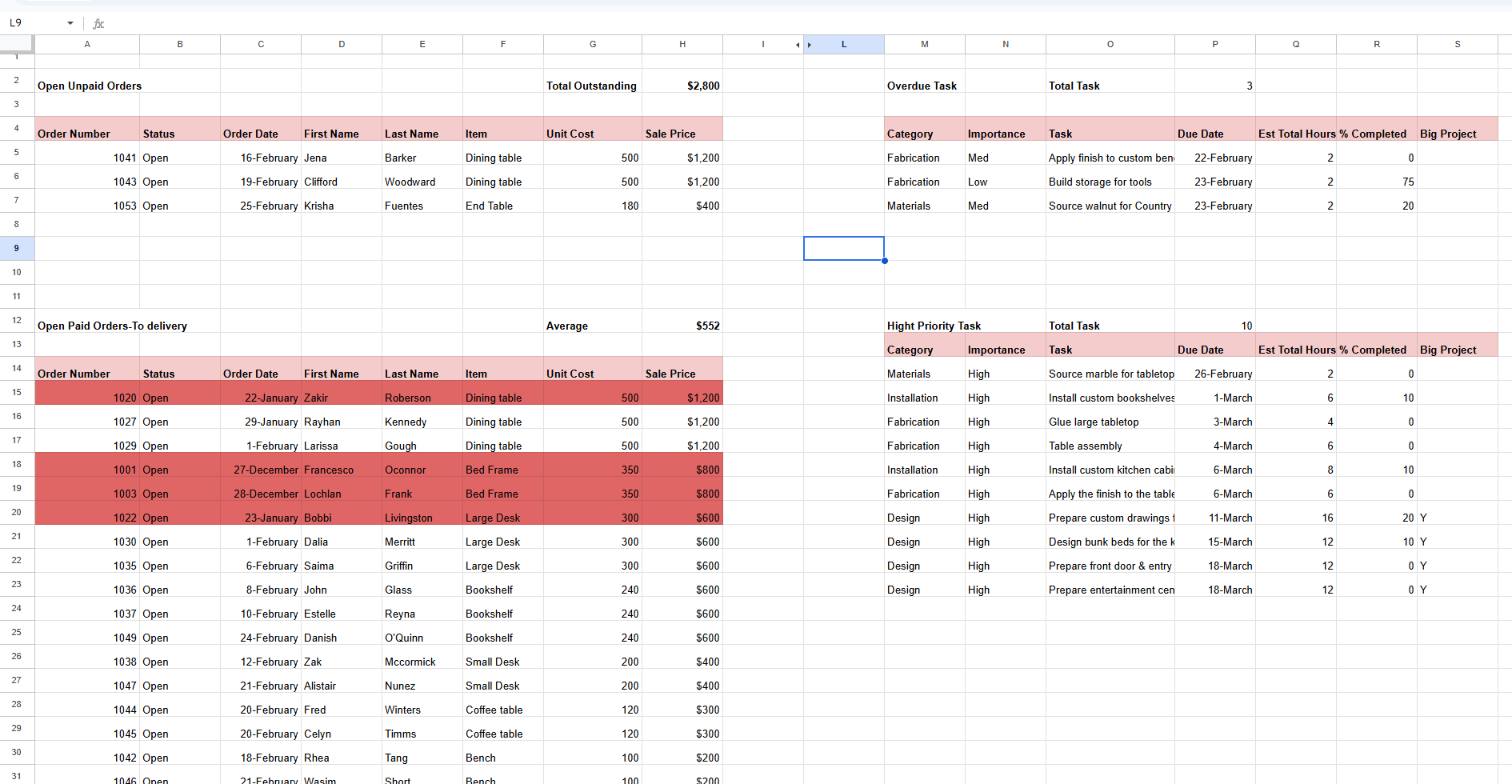This screenshot has height=784, width=1512.
Task: Select row 9 header
Action: click(17, 248)
